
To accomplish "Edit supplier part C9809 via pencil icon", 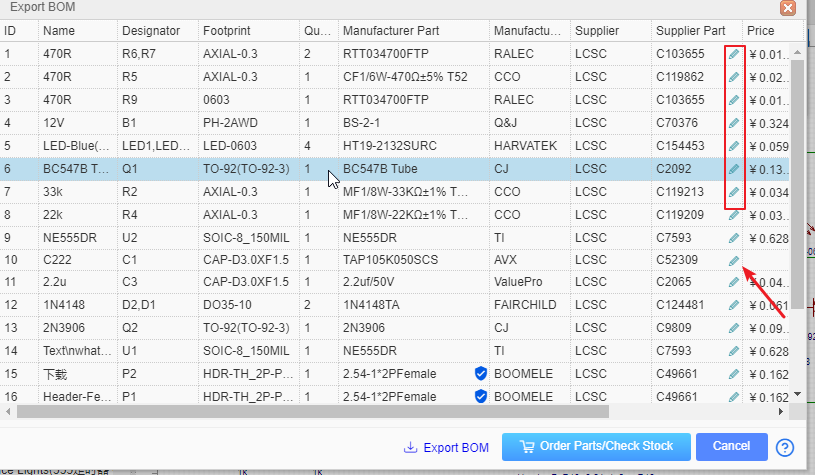I will click(734, 328).
